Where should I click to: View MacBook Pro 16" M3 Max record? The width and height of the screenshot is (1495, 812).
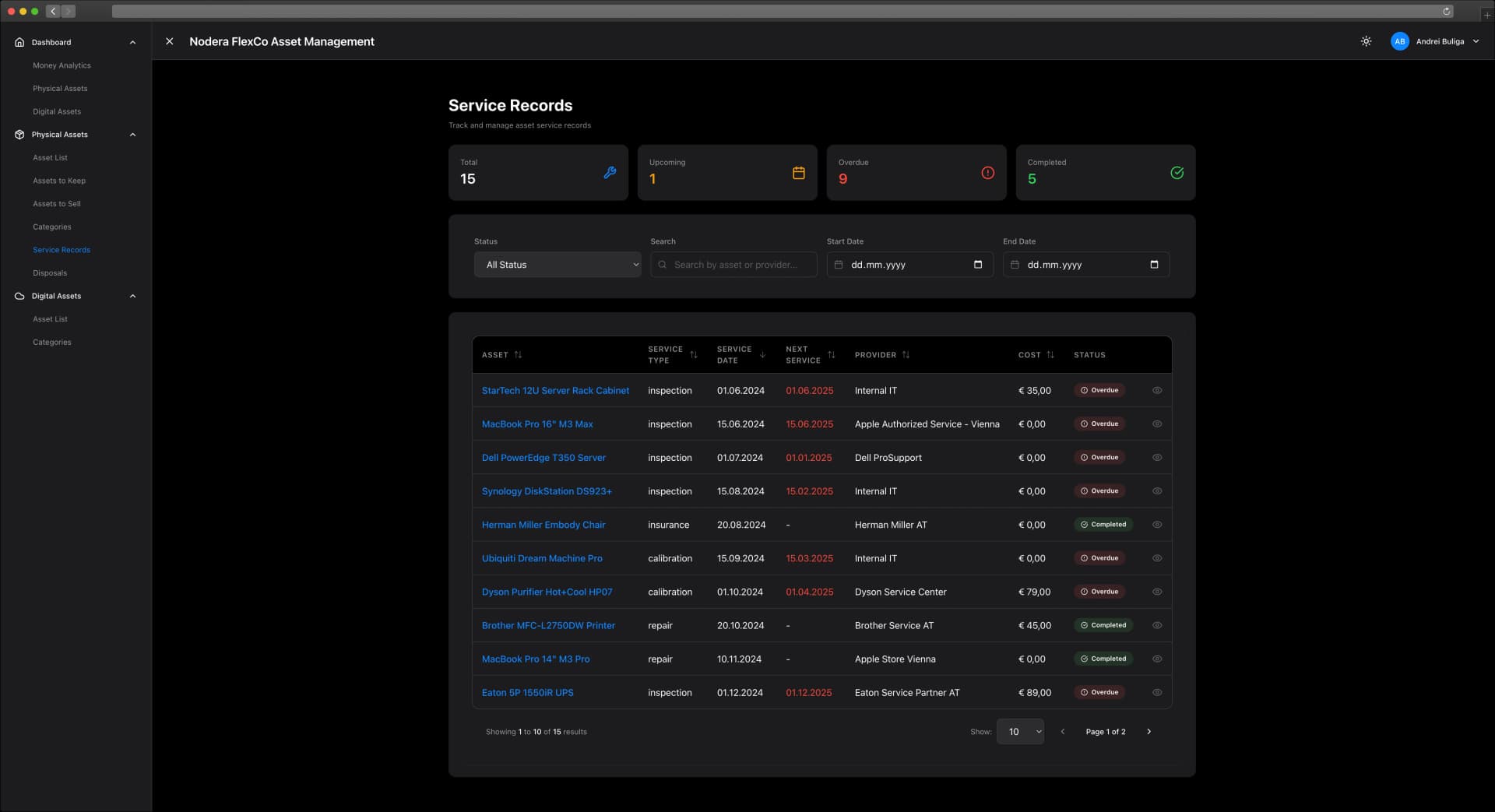(1157, 424)
